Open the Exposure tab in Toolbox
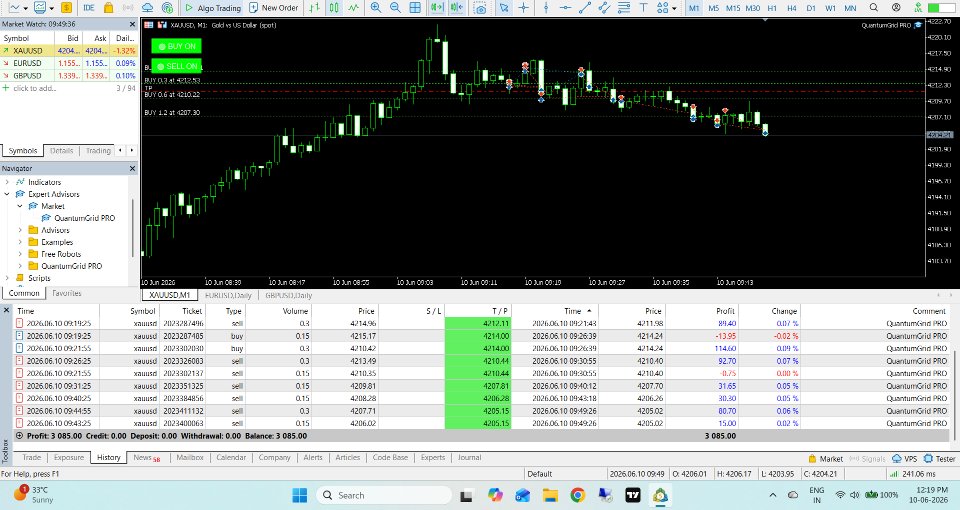 click(x=69, y=457)
